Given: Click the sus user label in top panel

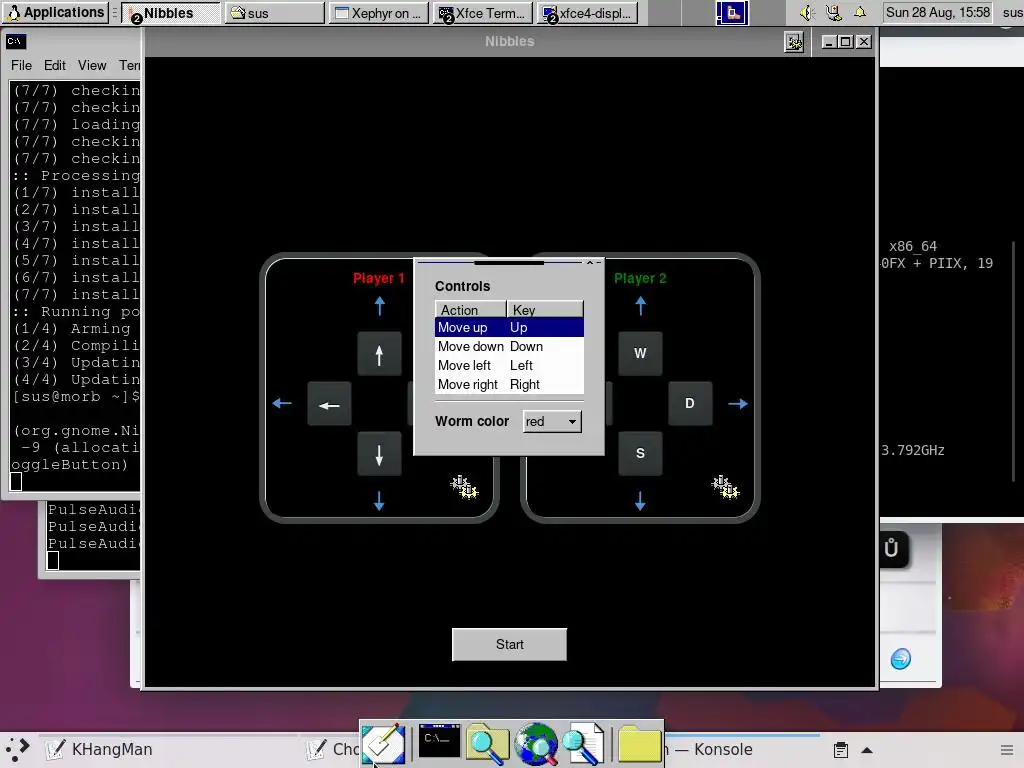Looking at the screenshot, I should [x=1013, y=12].
